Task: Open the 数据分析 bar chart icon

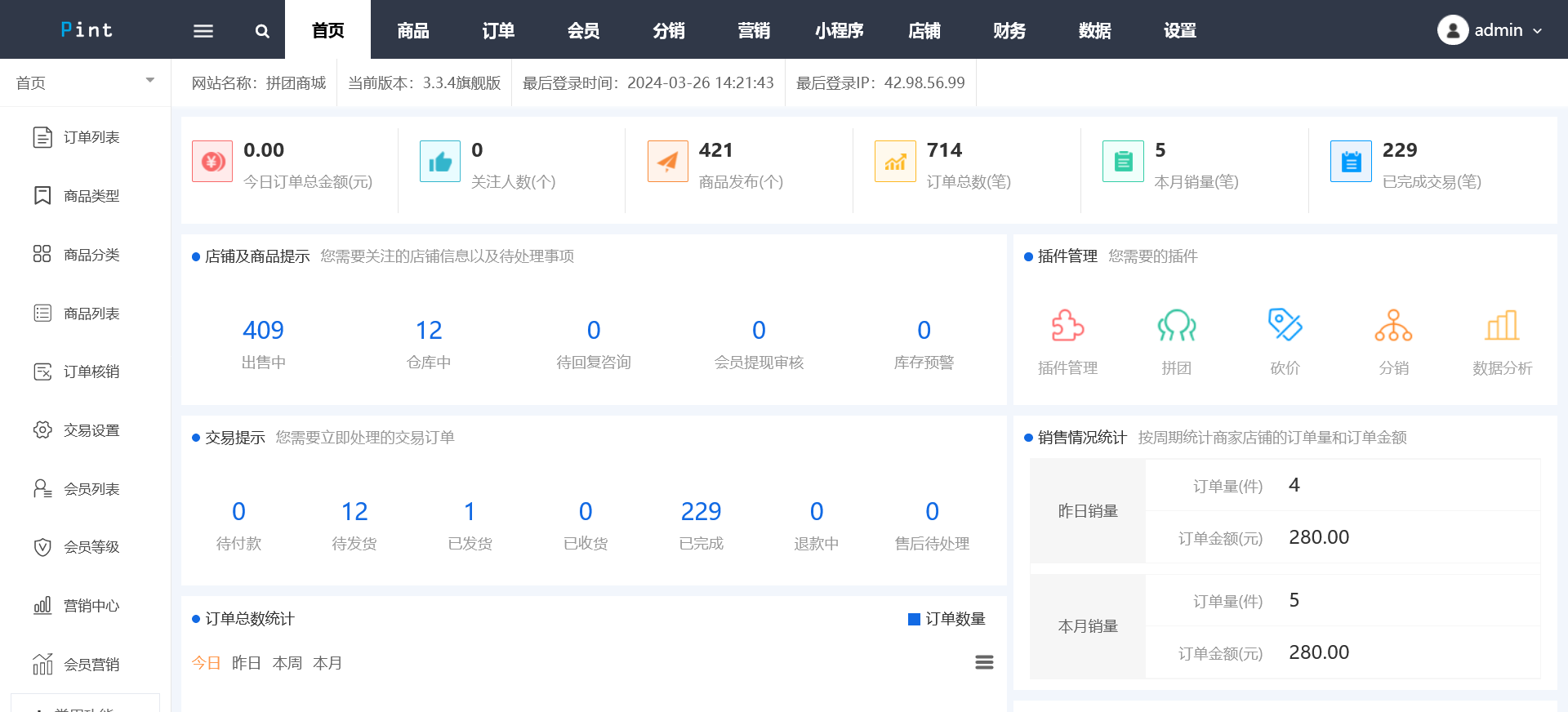Action: click(1502, 326)
